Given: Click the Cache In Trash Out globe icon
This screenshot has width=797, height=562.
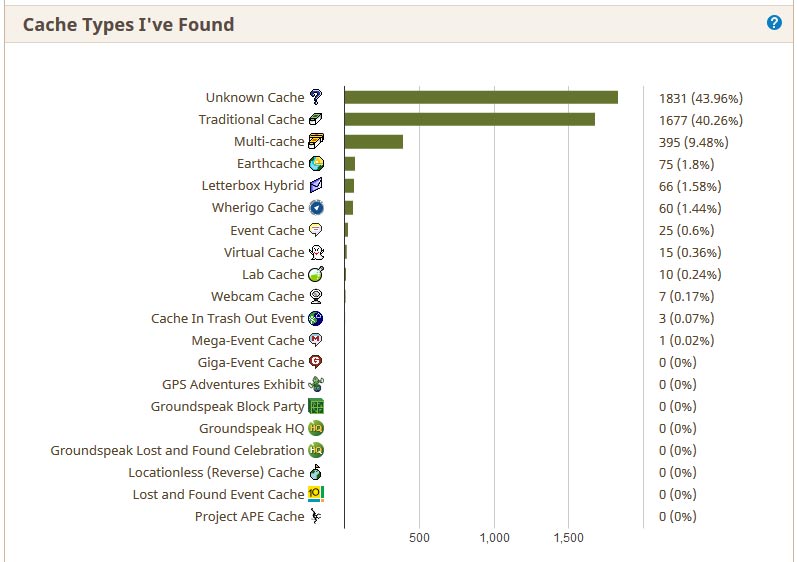Looking at the screenshot, I should (x=316, y=318).
